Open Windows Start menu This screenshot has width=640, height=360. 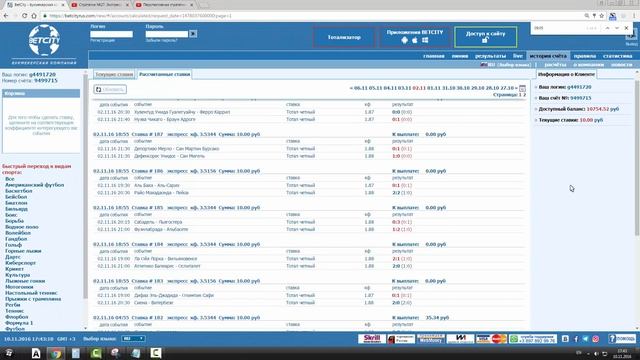tap(9, 353)
